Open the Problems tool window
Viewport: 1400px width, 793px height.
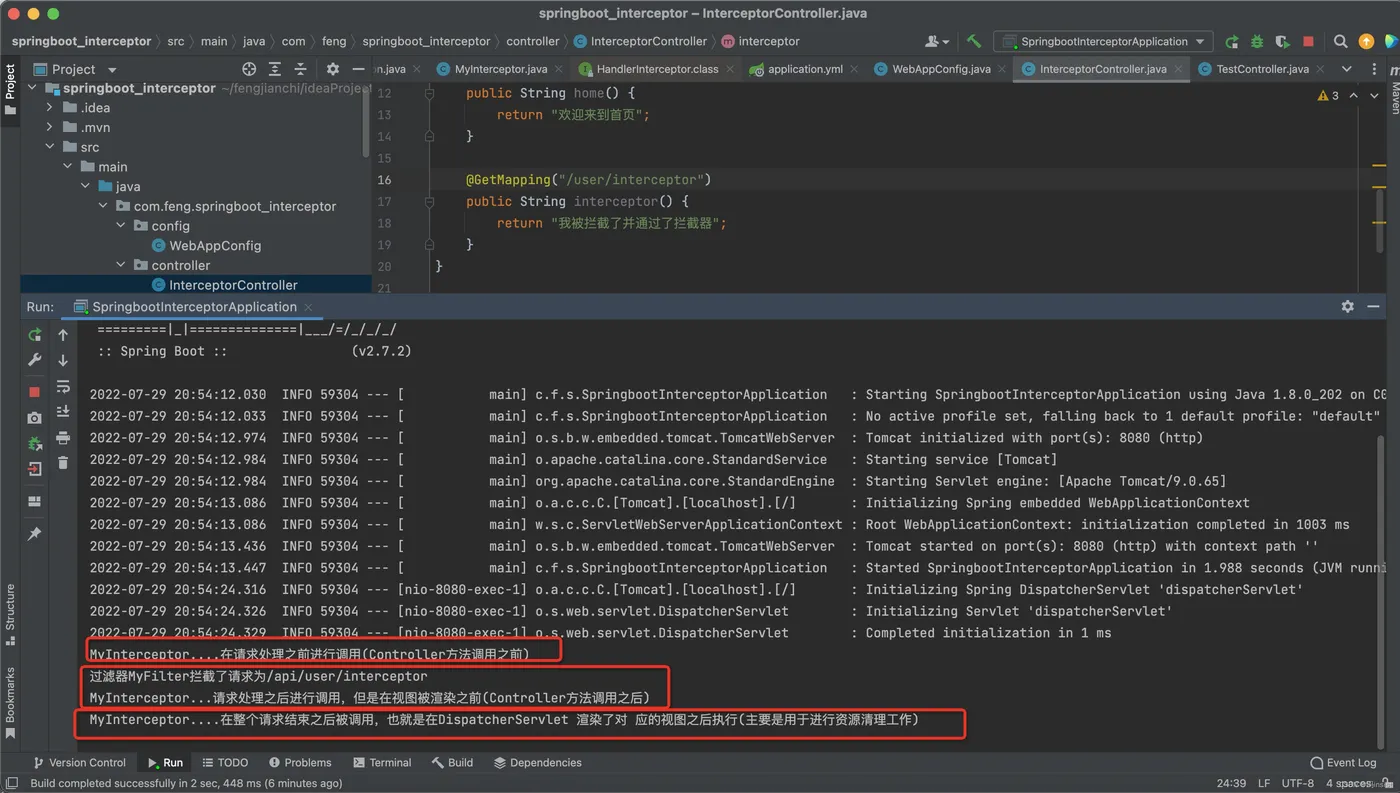tap(298, 762)
